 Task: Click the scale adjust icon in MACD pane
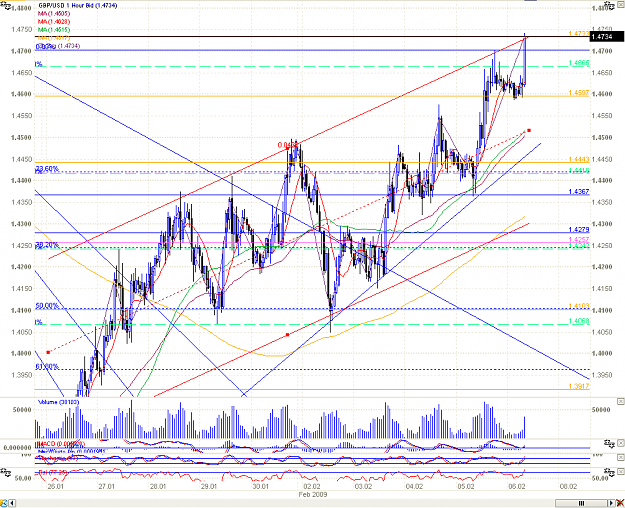[609, 443]
